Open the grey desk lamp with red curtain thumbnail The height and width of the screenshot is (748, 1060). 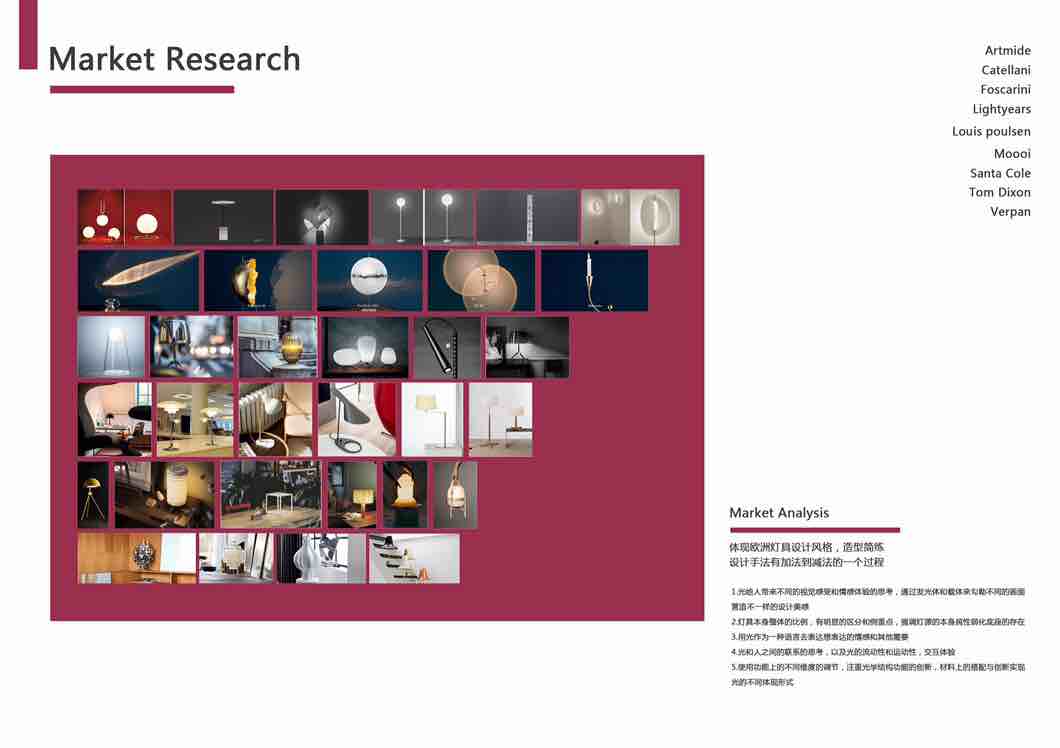tap(358, 419)
